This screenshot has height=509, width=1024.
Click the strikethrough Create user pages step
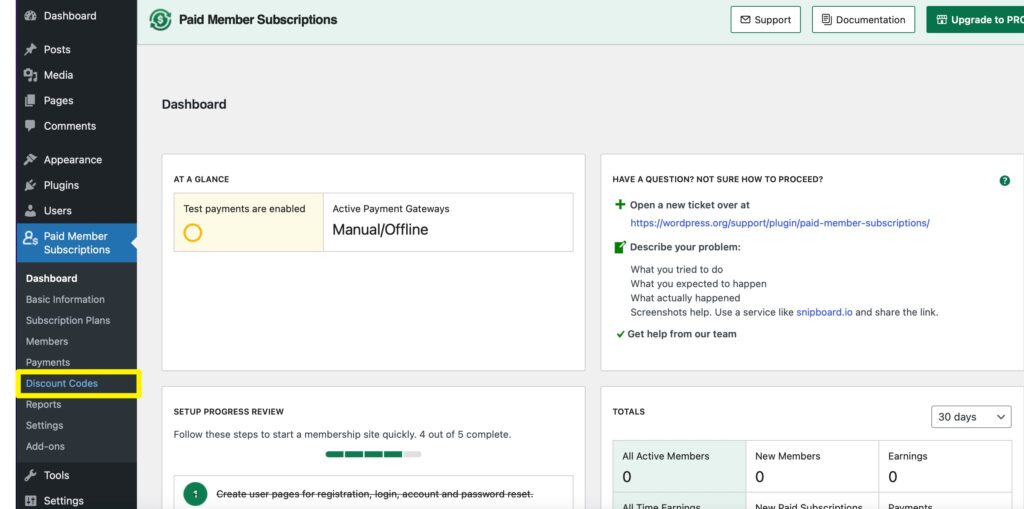pos(375,494)
